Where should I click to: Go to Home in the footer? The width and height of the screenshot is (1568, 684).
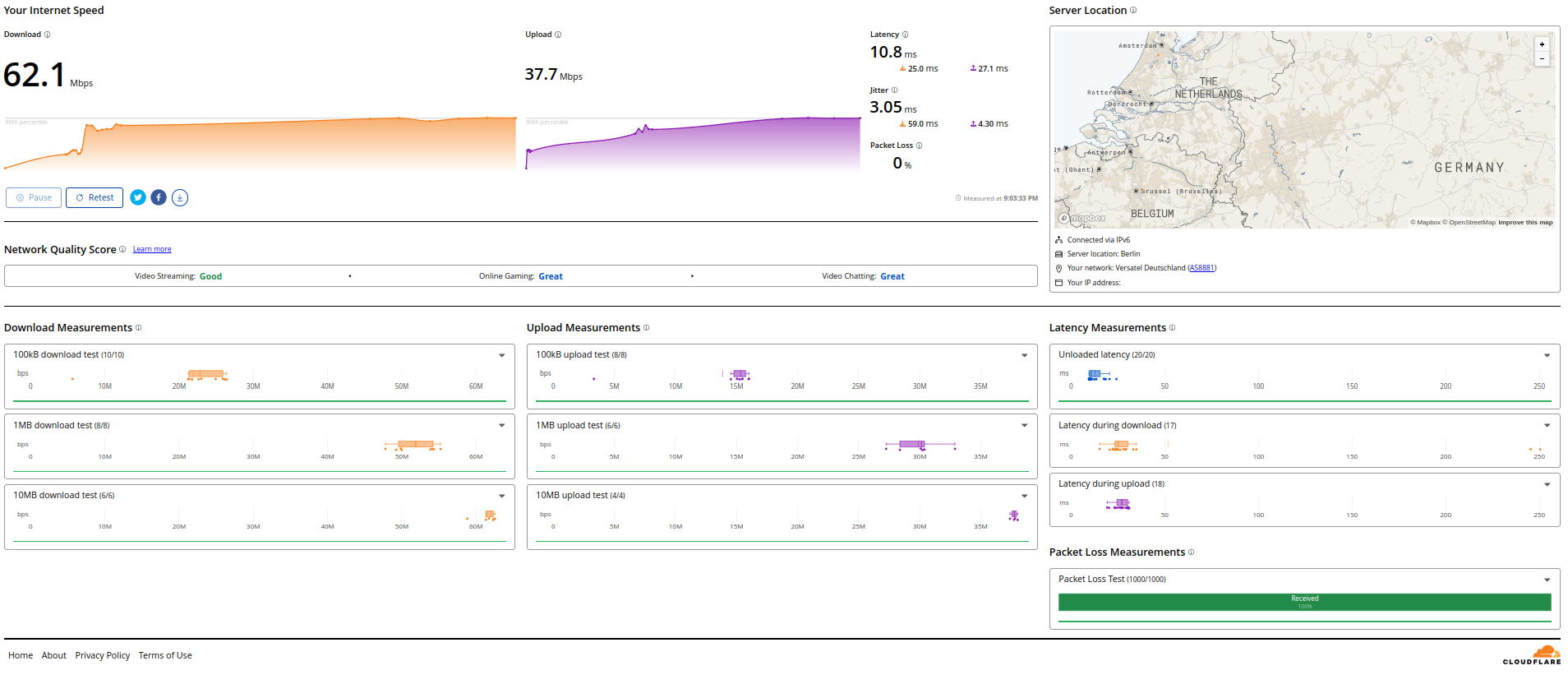pyautogui.click(x=21, y=655)
